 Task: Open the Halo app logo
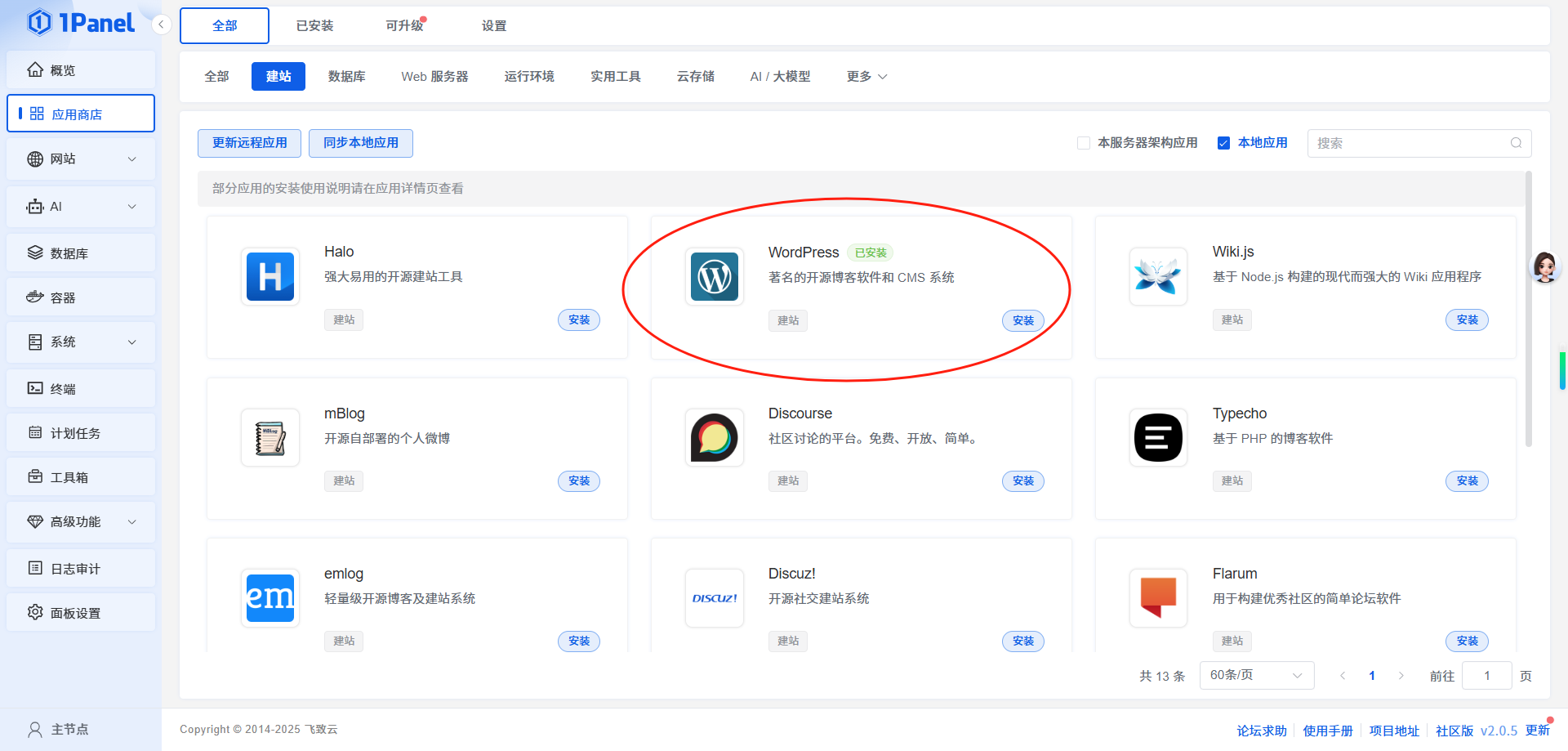point(270,276)
